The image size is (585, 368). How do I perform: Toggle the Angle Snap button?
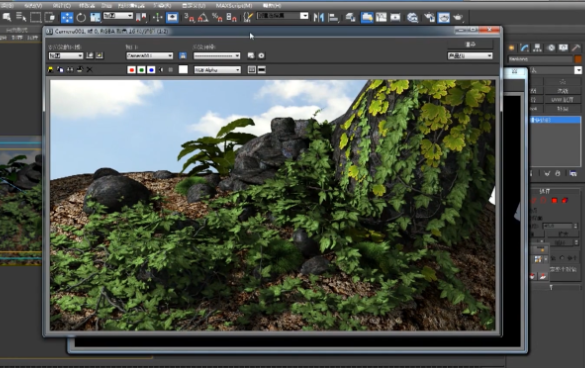point(203,17)
